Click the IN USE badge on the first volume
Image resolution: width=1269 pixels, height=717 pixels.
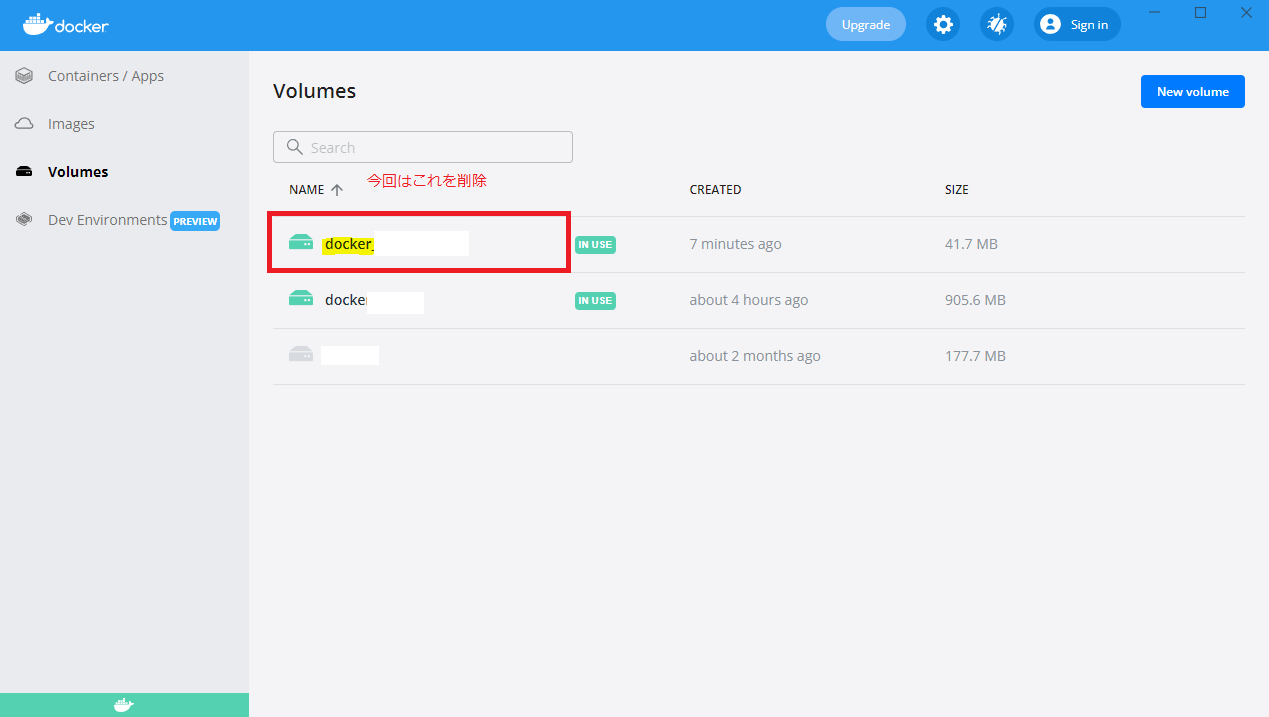595,244
